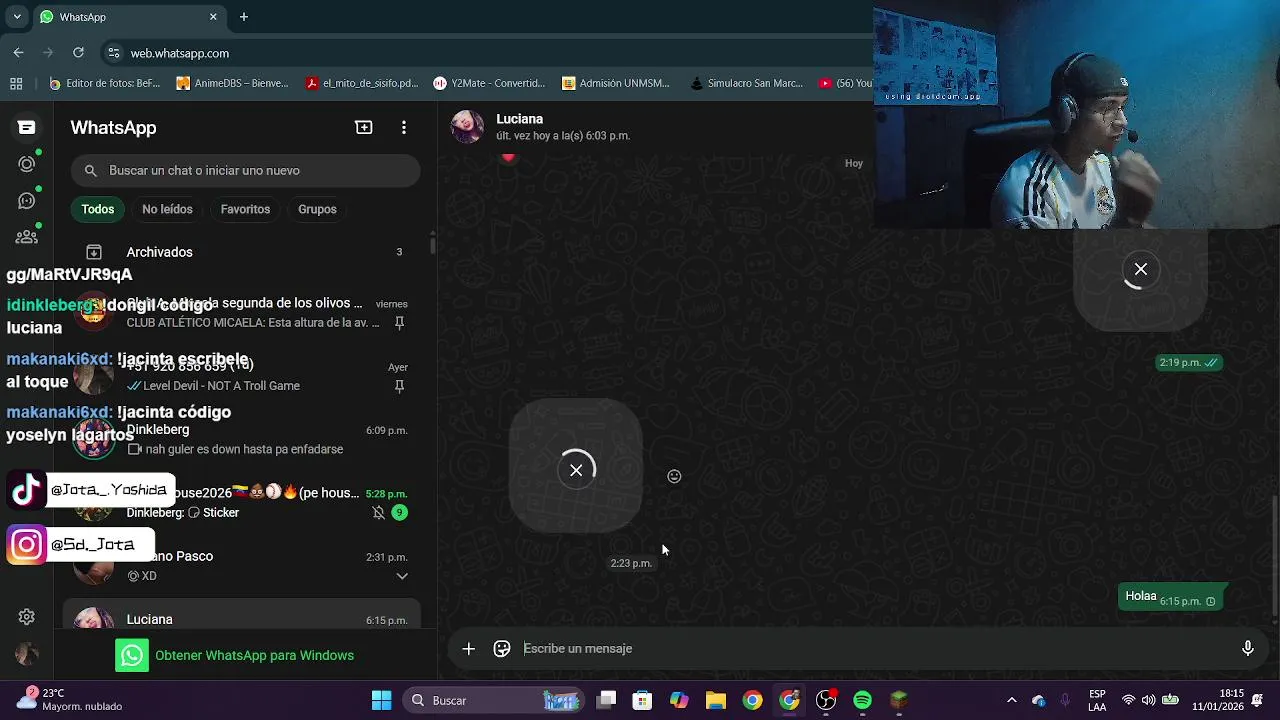Open the attach plus button in message bar
The width and height of the screenshot is (1280, 720).
[468, 648]
